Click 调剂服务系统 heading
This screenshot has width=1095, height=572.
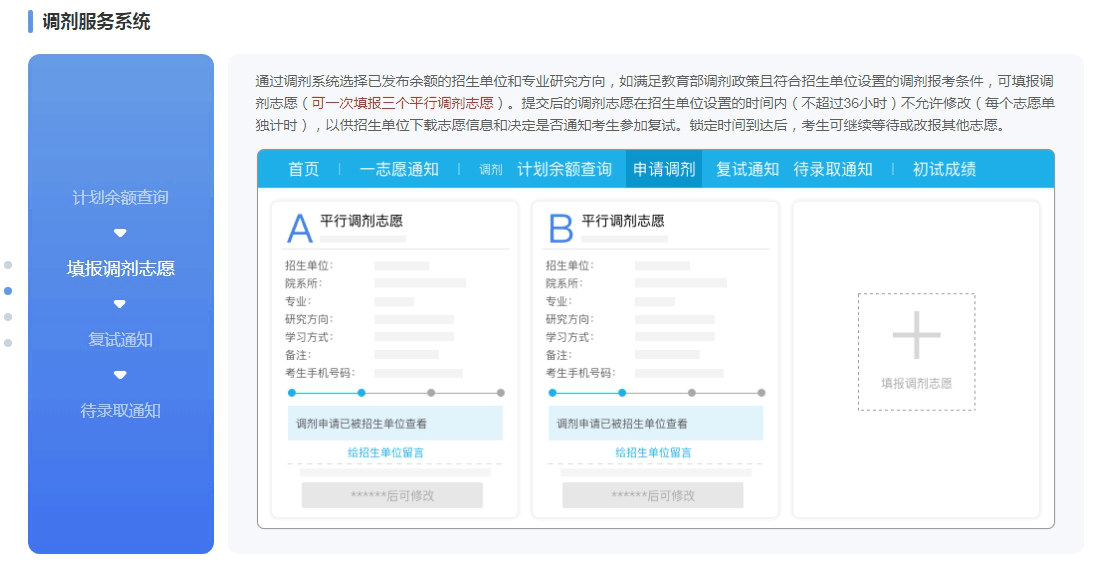96,22
